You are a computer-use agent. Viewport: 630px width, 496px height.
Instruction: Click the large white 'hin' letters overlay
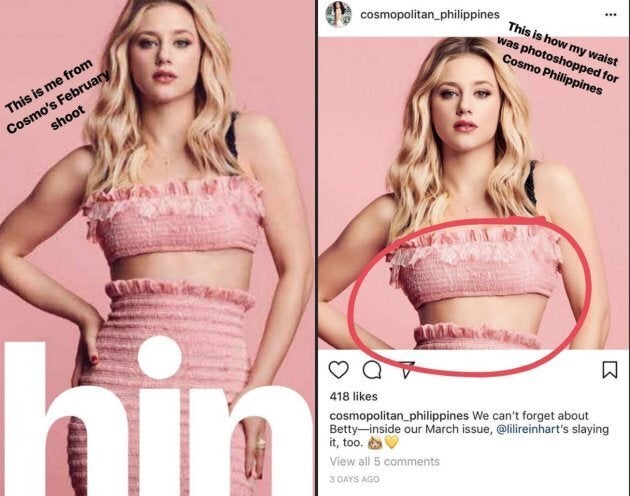(x=157, y=418)
